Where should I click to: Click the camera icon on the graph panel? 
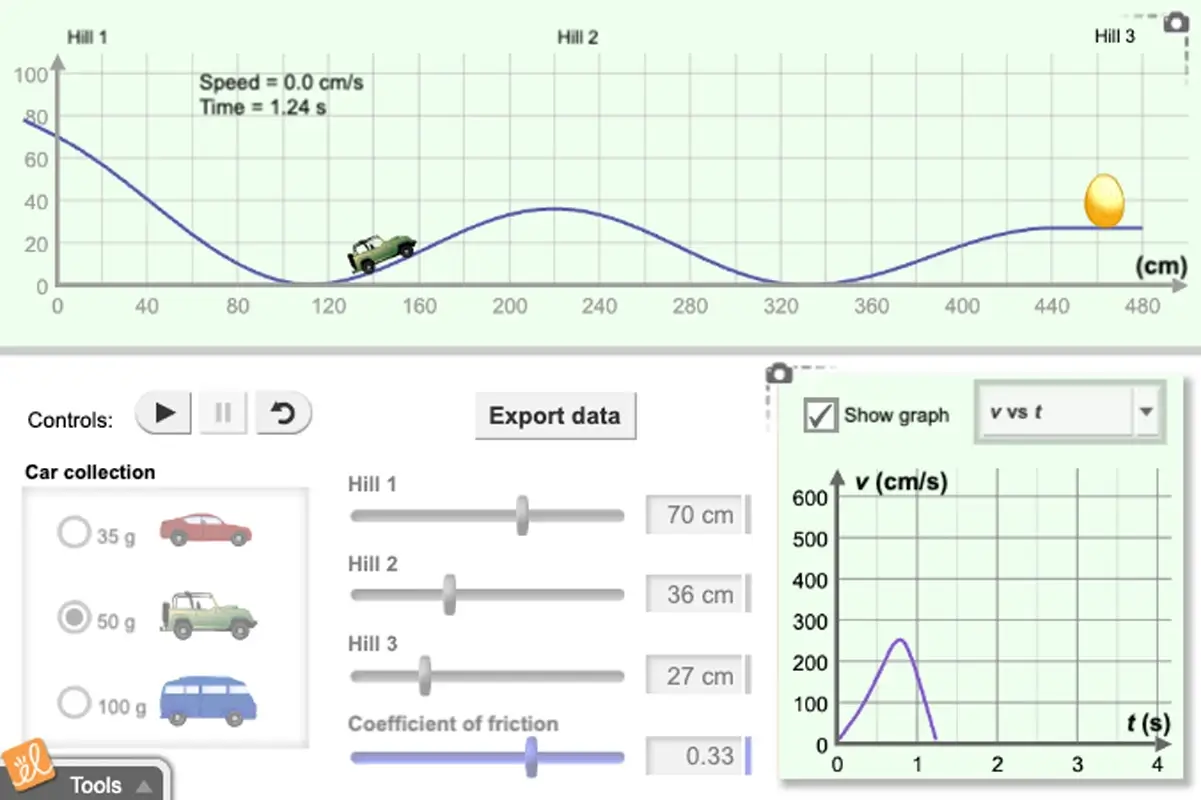[779, 372]
